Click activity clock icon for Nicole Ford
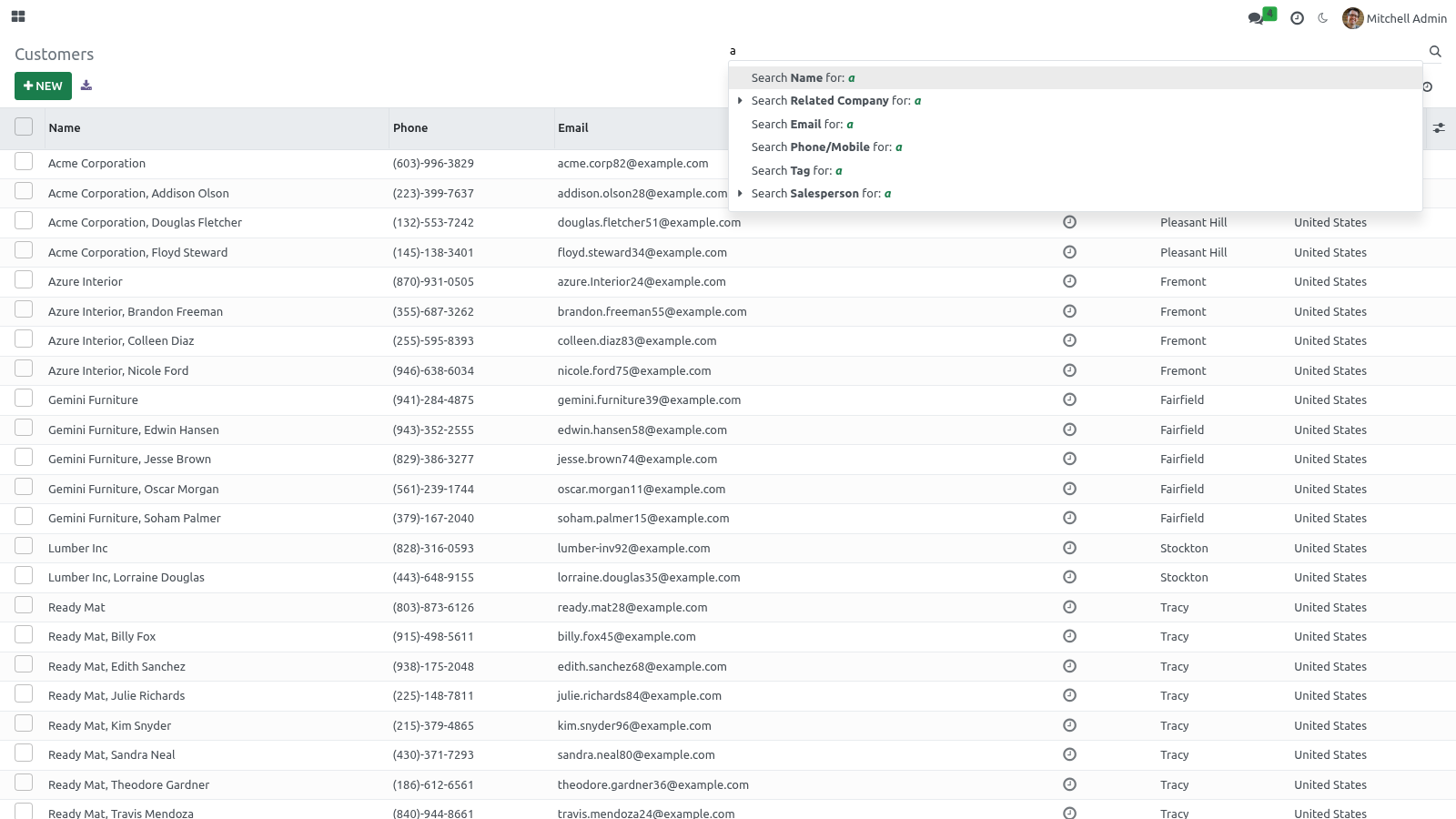 click(x=1070, y=370)
